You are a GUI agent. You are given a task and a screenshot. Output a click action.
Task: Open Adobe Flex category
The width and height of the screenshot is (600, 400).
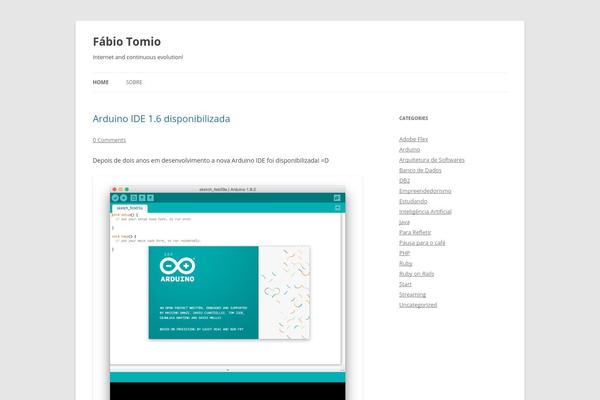tap(413, 139)
